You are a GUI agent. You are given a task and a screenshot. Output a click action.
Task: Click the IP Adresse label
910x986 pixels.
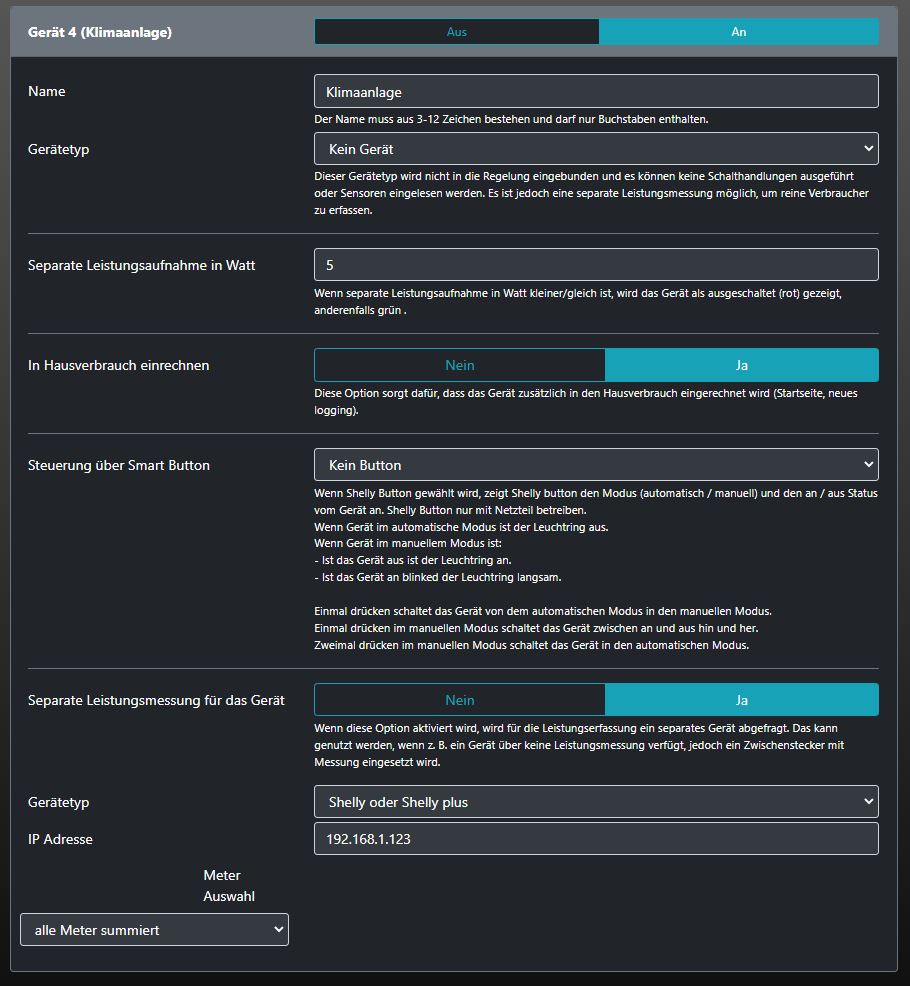pyautogui.click(x=60, y=839)
